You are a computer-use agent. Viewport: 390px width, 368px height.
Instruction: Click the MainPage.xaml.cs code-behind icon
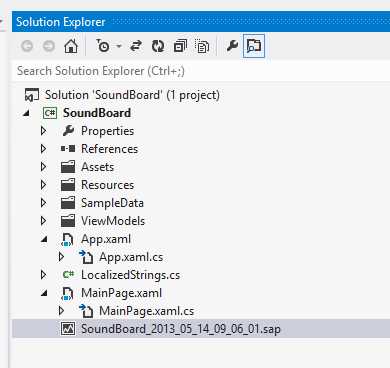86,311
